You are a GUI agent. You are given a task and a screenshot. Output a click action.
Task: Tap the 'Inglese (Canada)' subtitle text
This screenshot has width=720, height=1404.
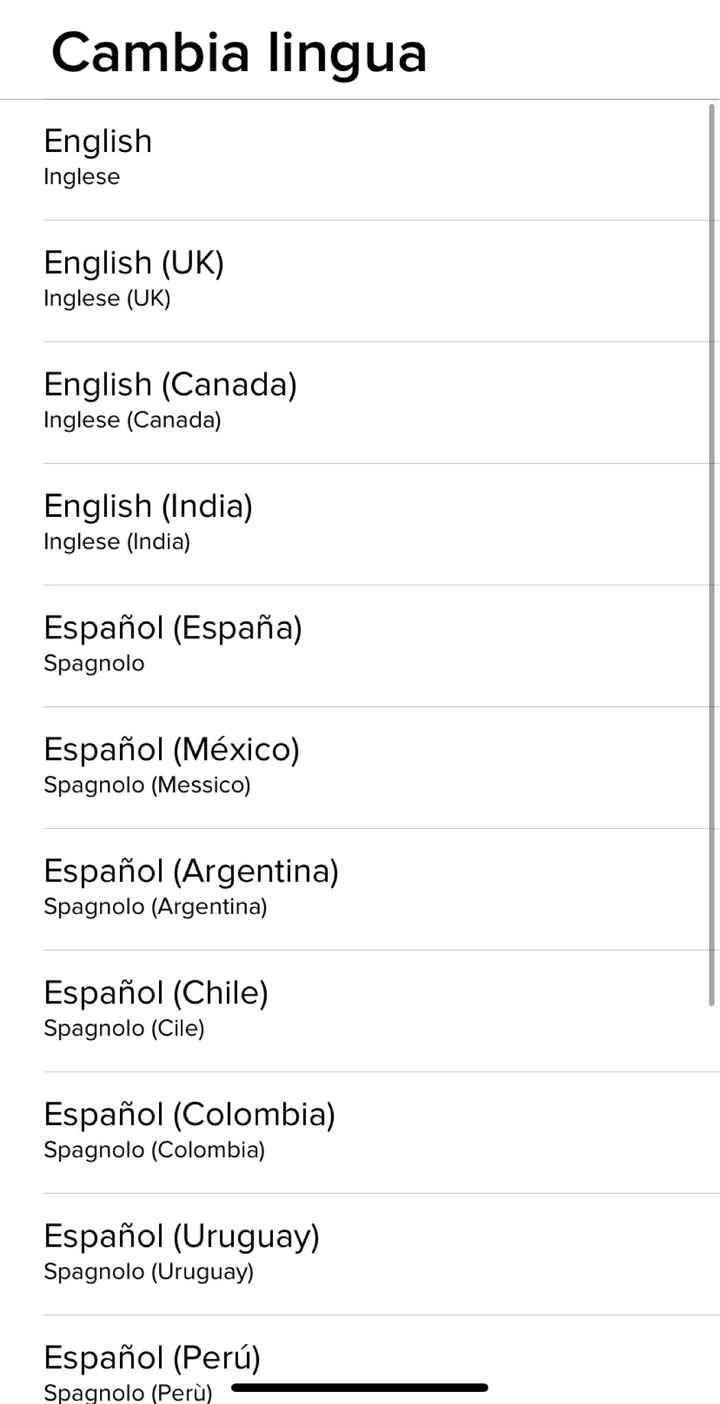132,421
